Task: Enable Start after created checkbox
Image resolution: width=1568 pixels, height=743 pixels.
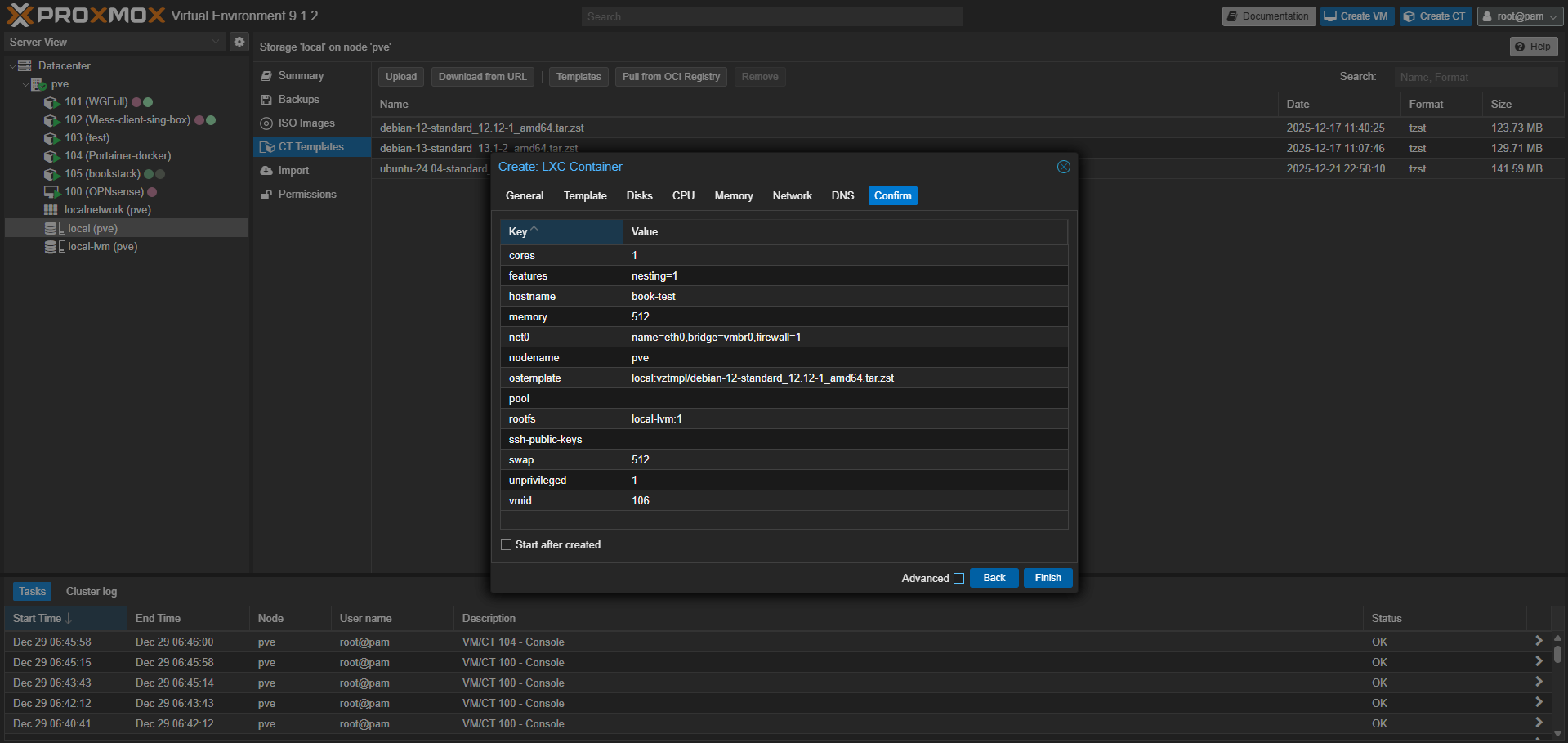Action: tap(506, 545)
